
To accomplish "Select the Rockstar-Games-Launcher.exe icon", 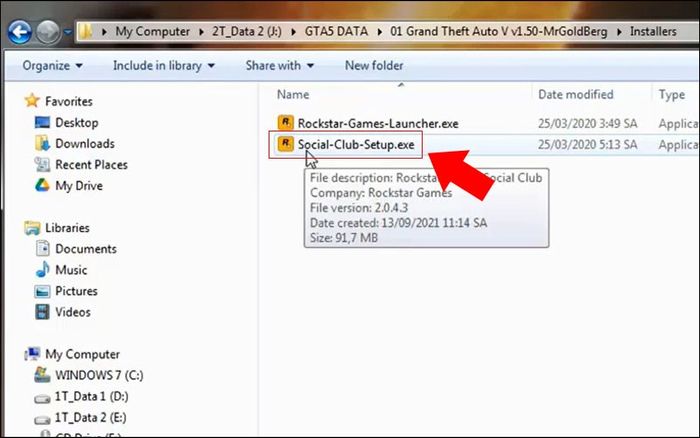I will (x=286, y=122).
